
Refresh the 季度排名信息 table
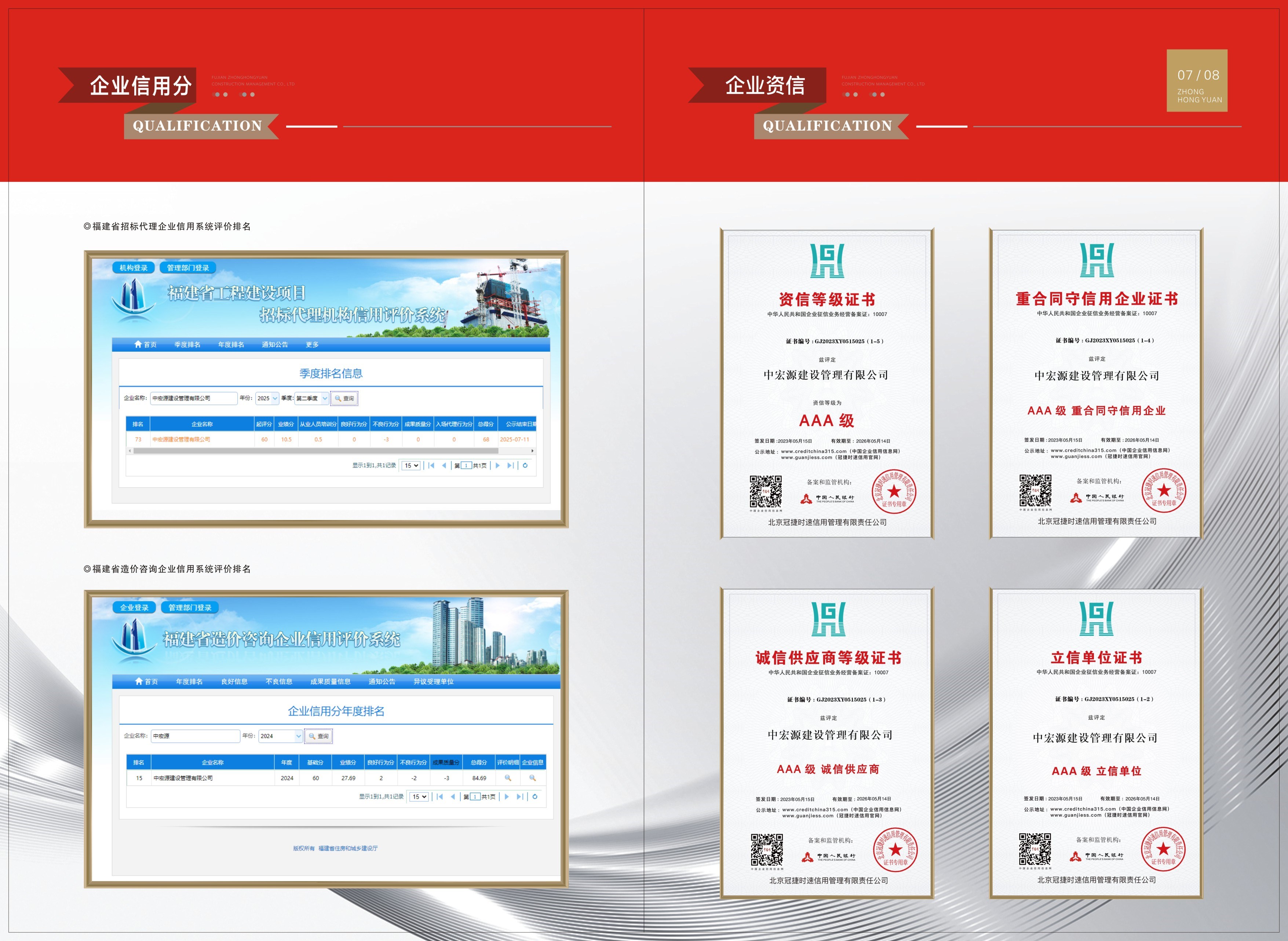tap(525, 465)
